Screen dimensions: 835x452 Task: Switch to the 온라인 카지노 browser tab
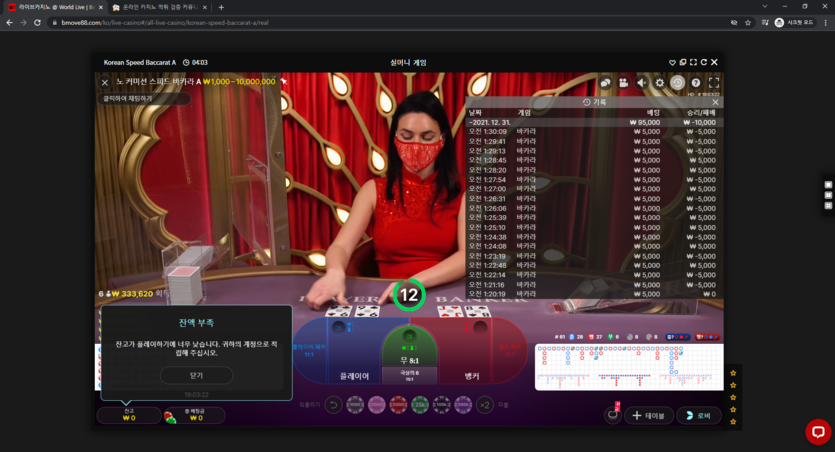click(160, 7)
